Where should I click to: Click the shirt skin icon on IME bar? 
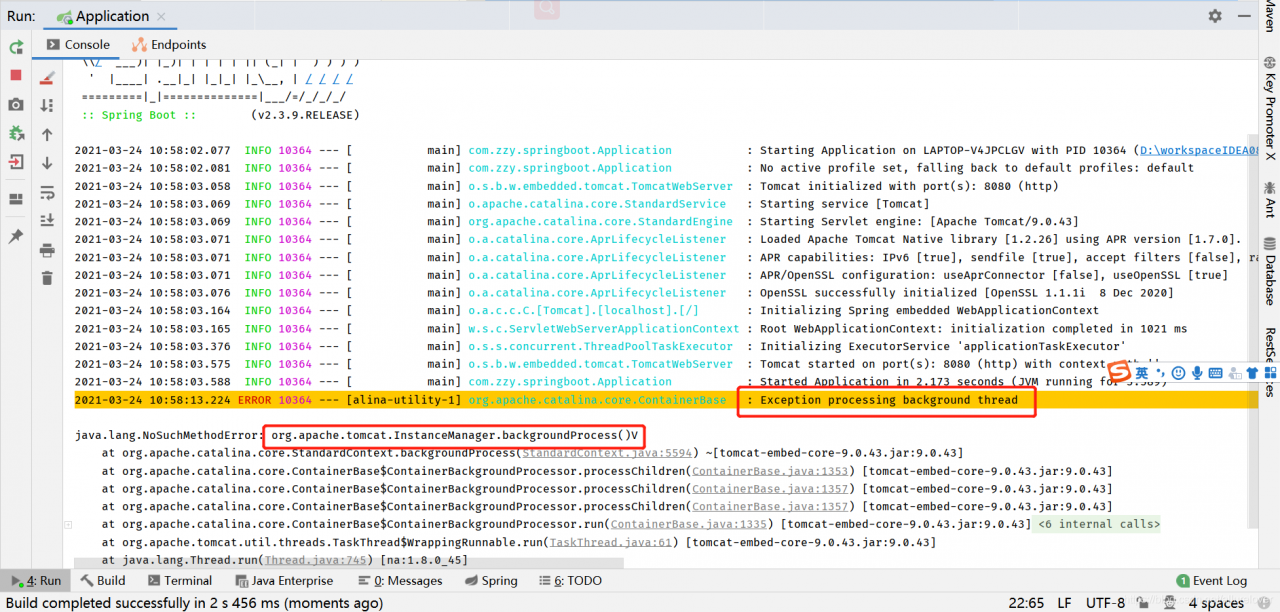tap(1251, 373)
